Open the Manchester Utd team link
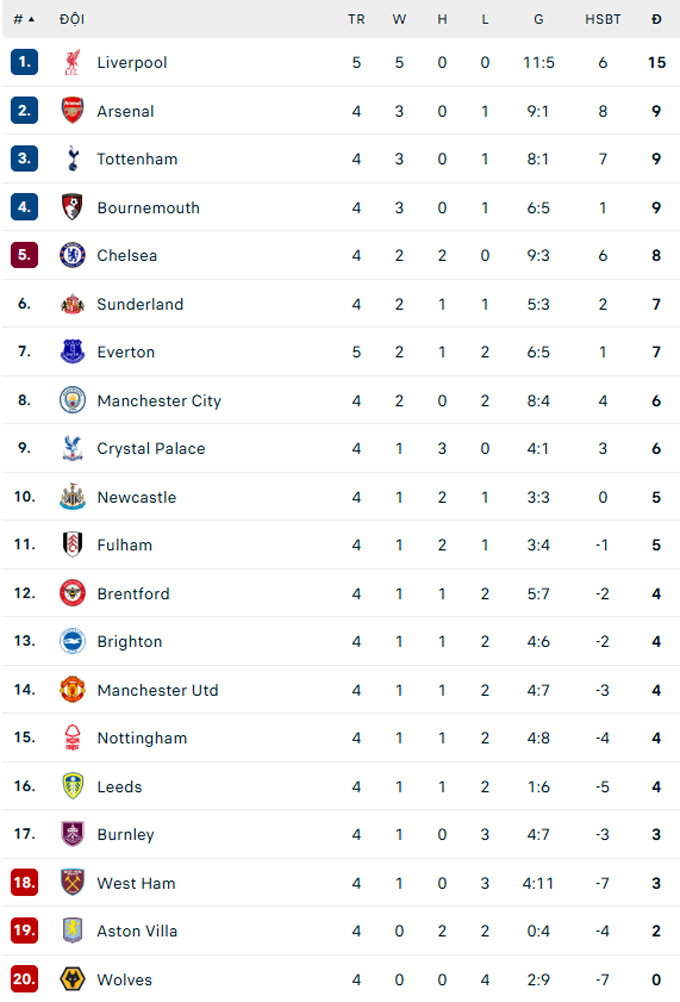680x1002 pixels. [x=157, y=690]
